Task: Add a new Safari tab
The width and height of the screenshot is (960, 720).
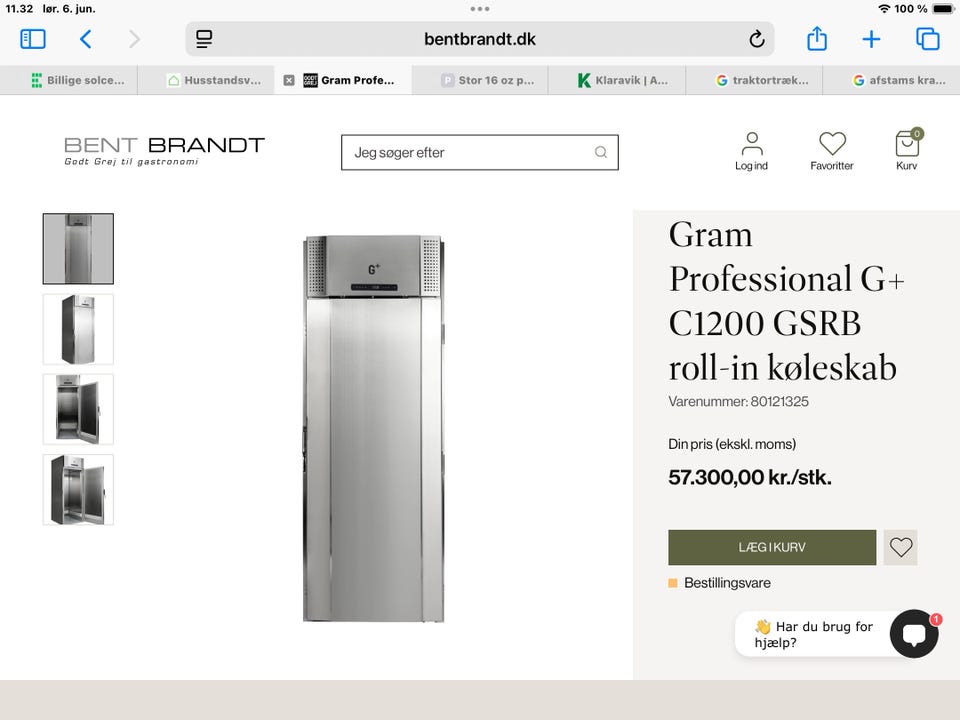Action: point(871,39)
